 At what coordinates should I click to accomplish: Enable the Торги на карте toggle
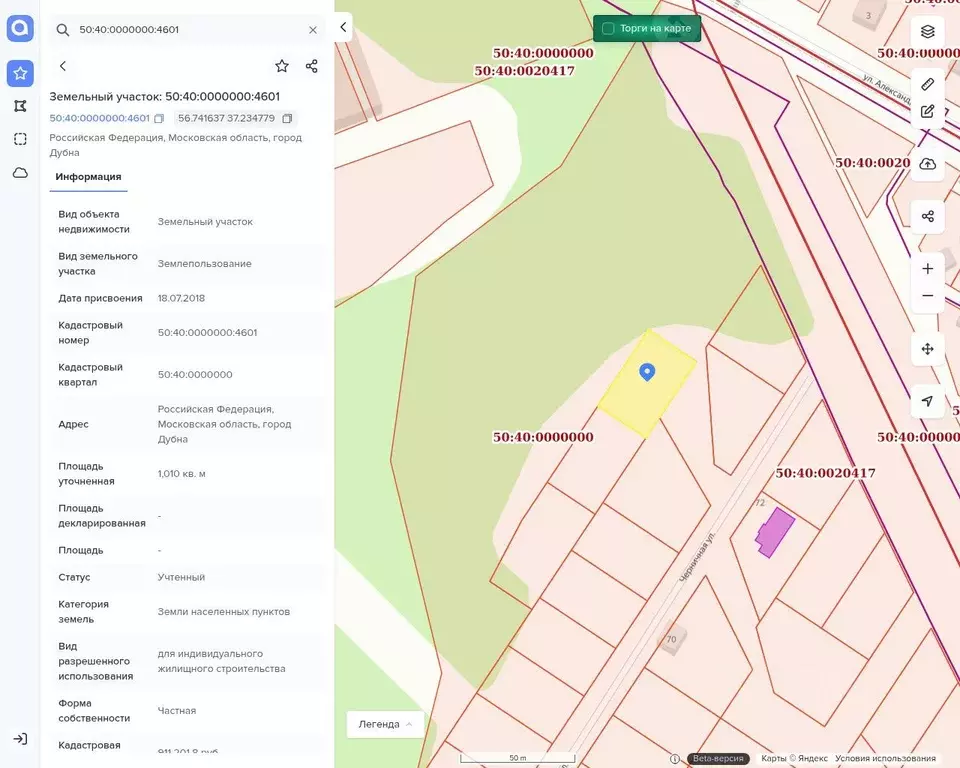click(x=608, y=28)
